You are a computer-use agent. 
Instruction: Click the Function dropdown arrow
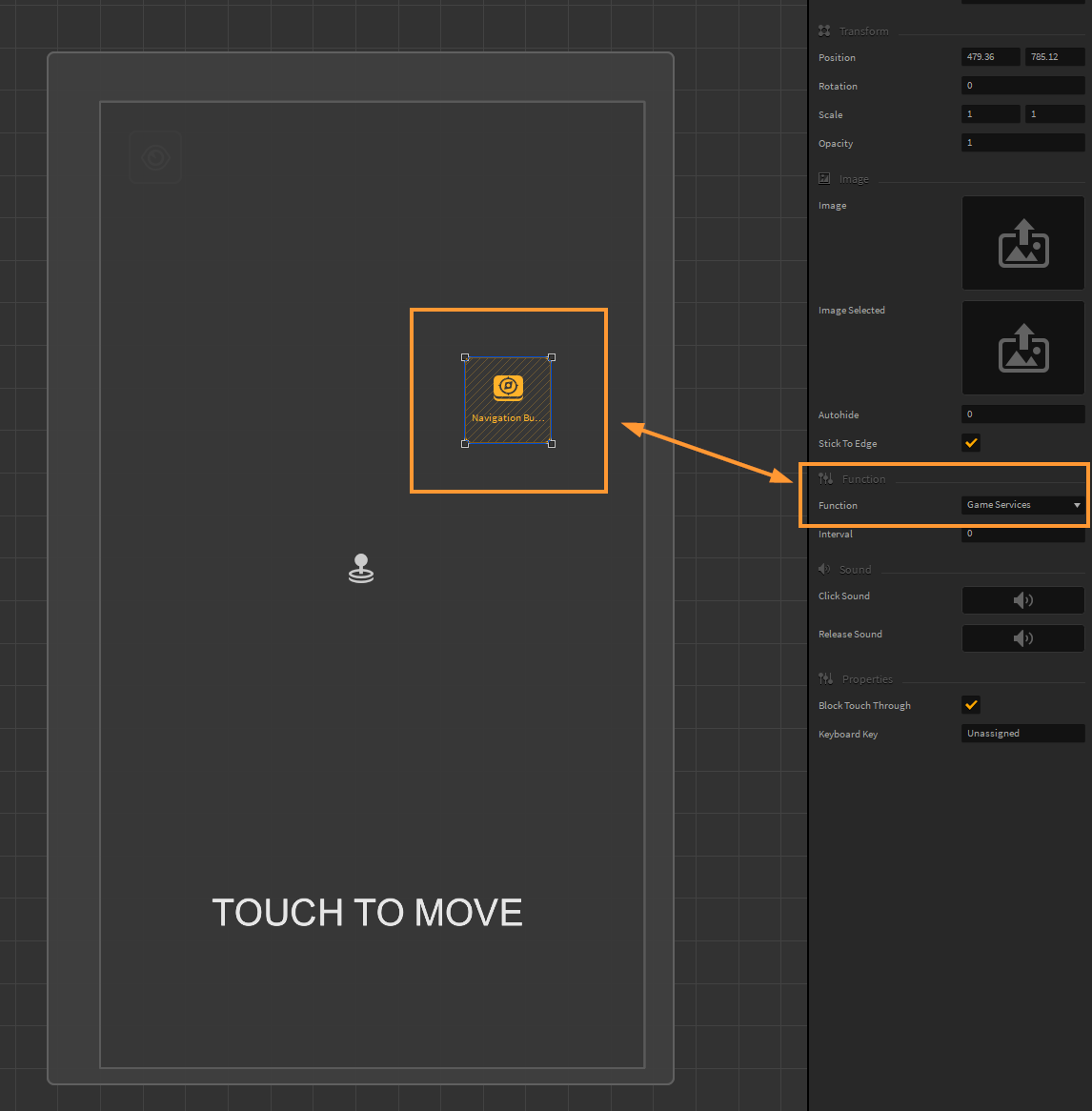[1077, 505]
